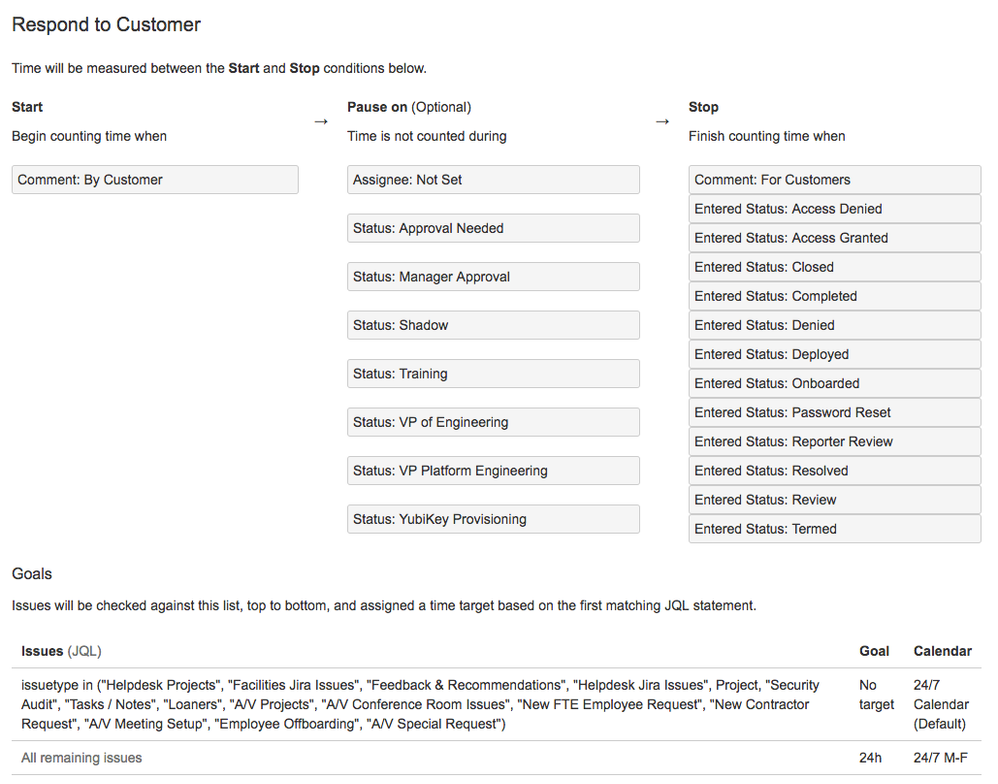Select 'Status: VP Platform Engineering' condition
The width and height of the screenshot is (998, 784).
click(493, 471)
